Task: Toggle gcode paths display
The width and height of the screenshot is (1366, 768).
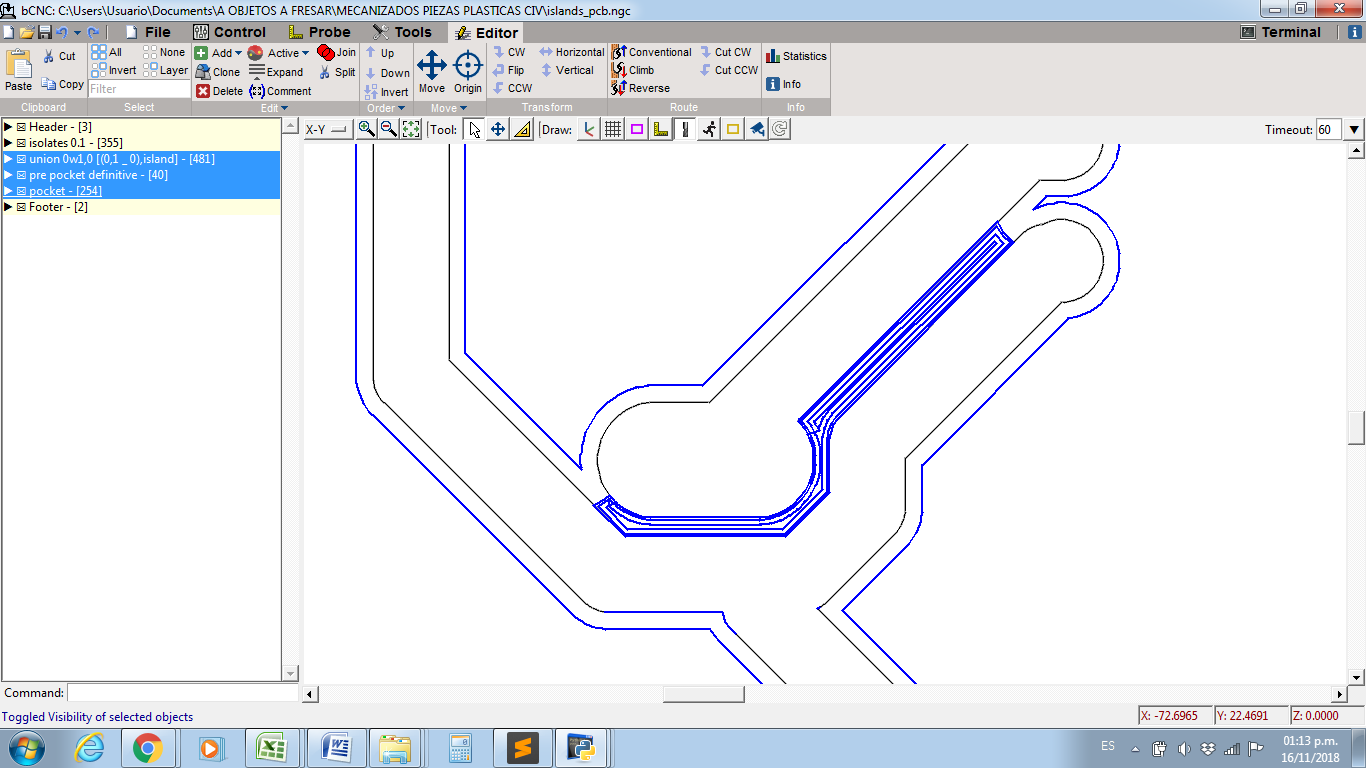Action: (685, 129)
